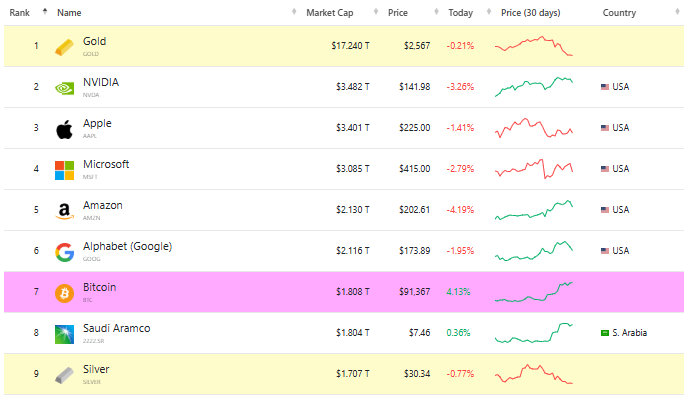Open the NVIDIA name link
Viewport: 691px width, 396px height.
pos(101,82)
